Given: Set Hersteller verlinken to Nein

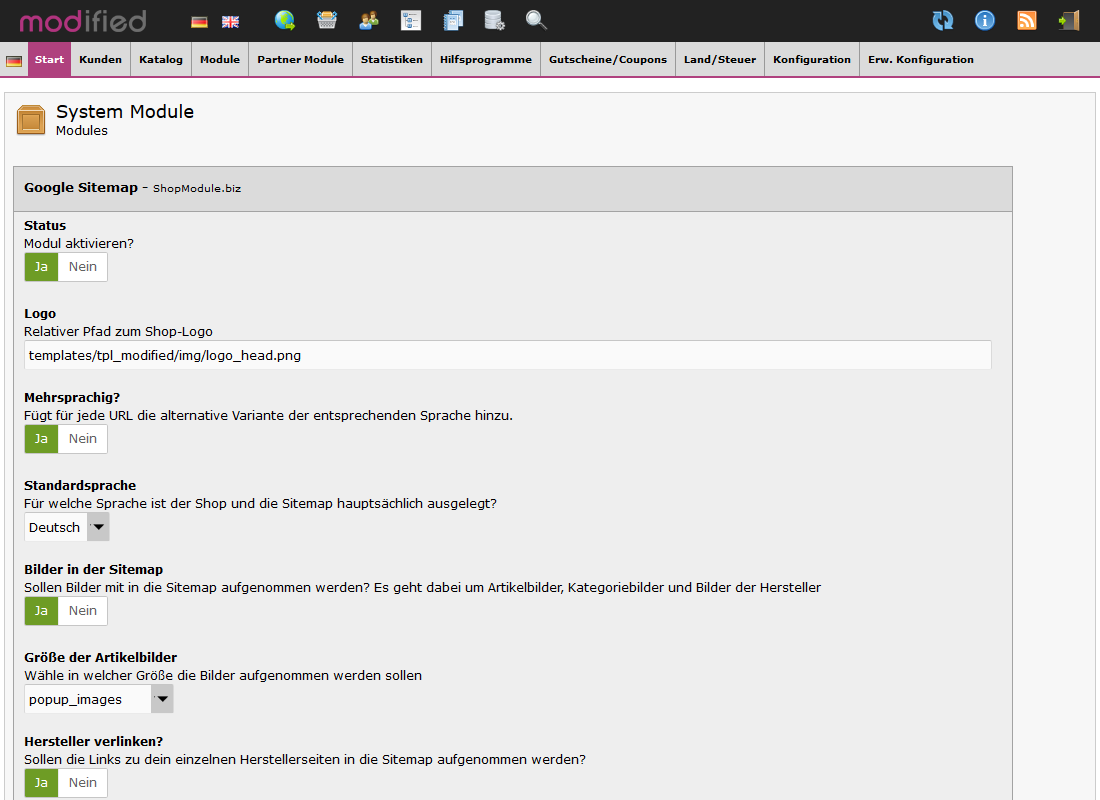Looking at the screenshot, I should tap(83, 783).
